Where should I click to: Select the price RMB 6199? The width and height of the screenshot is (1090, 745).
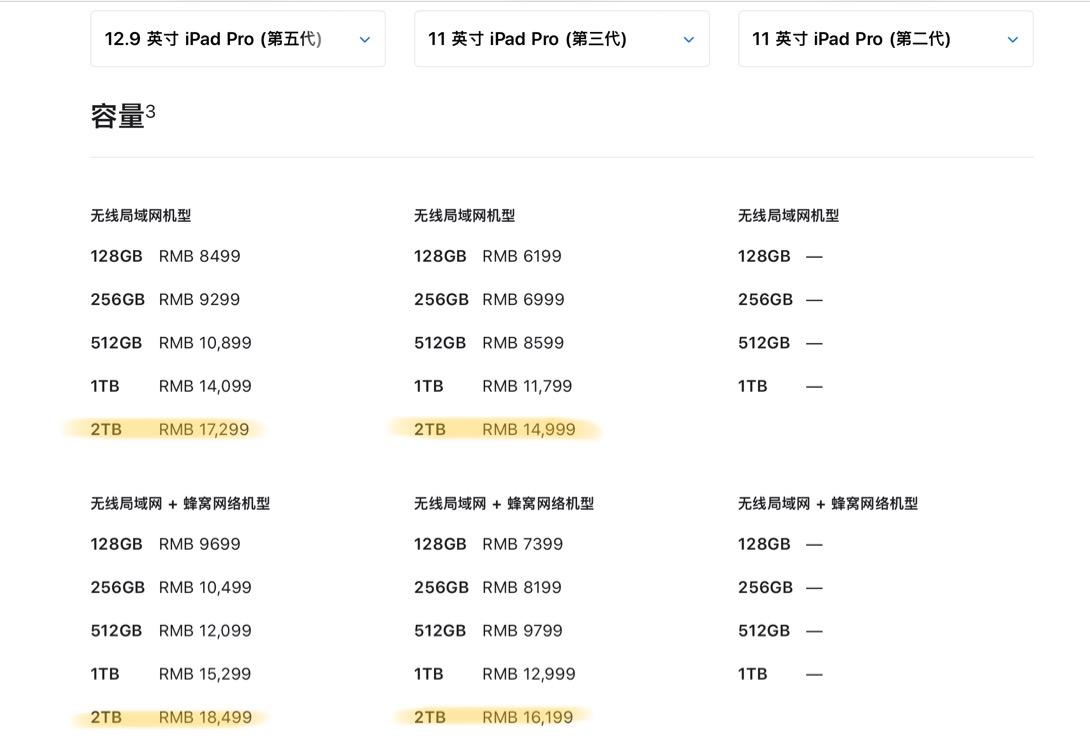522,256
